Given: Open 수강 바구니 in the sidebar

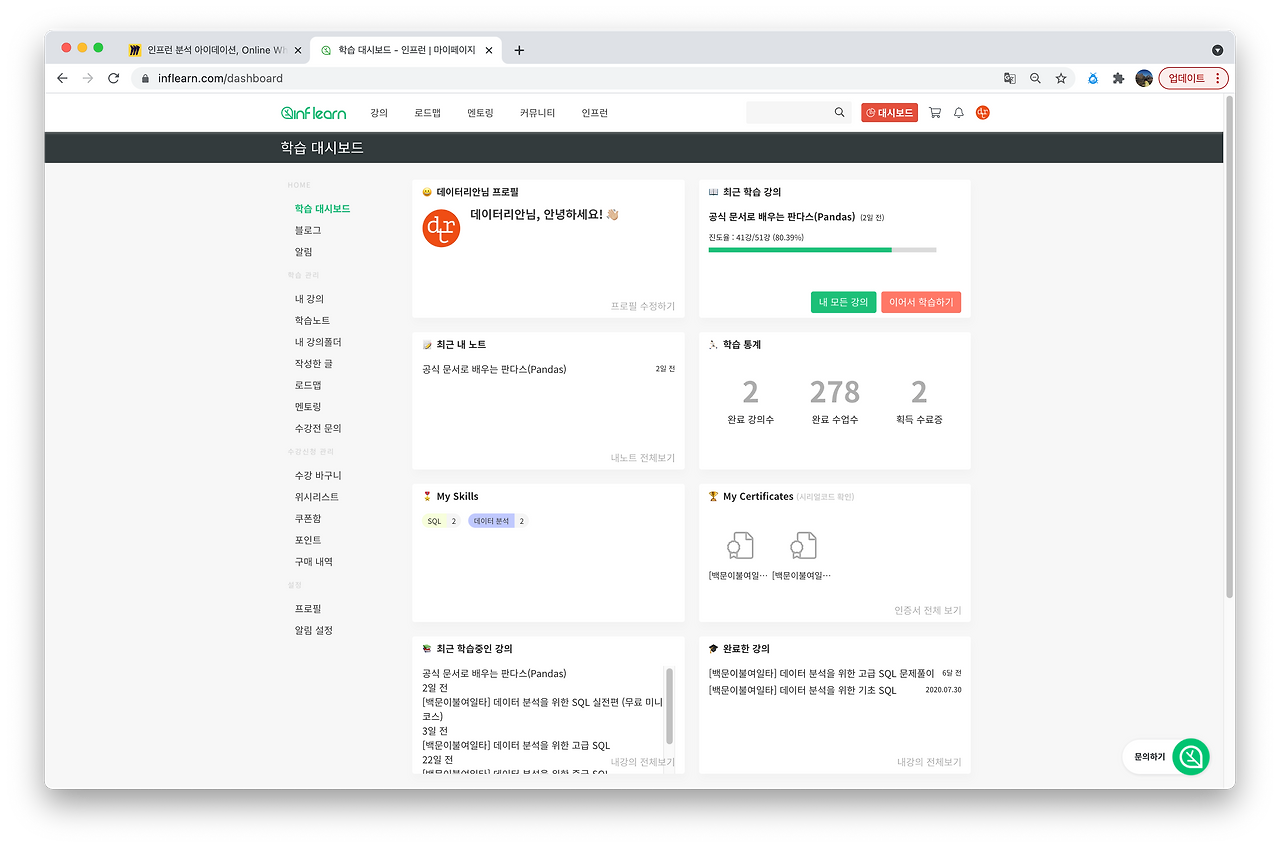Looking at the screenshot, I should coord(318,475).
